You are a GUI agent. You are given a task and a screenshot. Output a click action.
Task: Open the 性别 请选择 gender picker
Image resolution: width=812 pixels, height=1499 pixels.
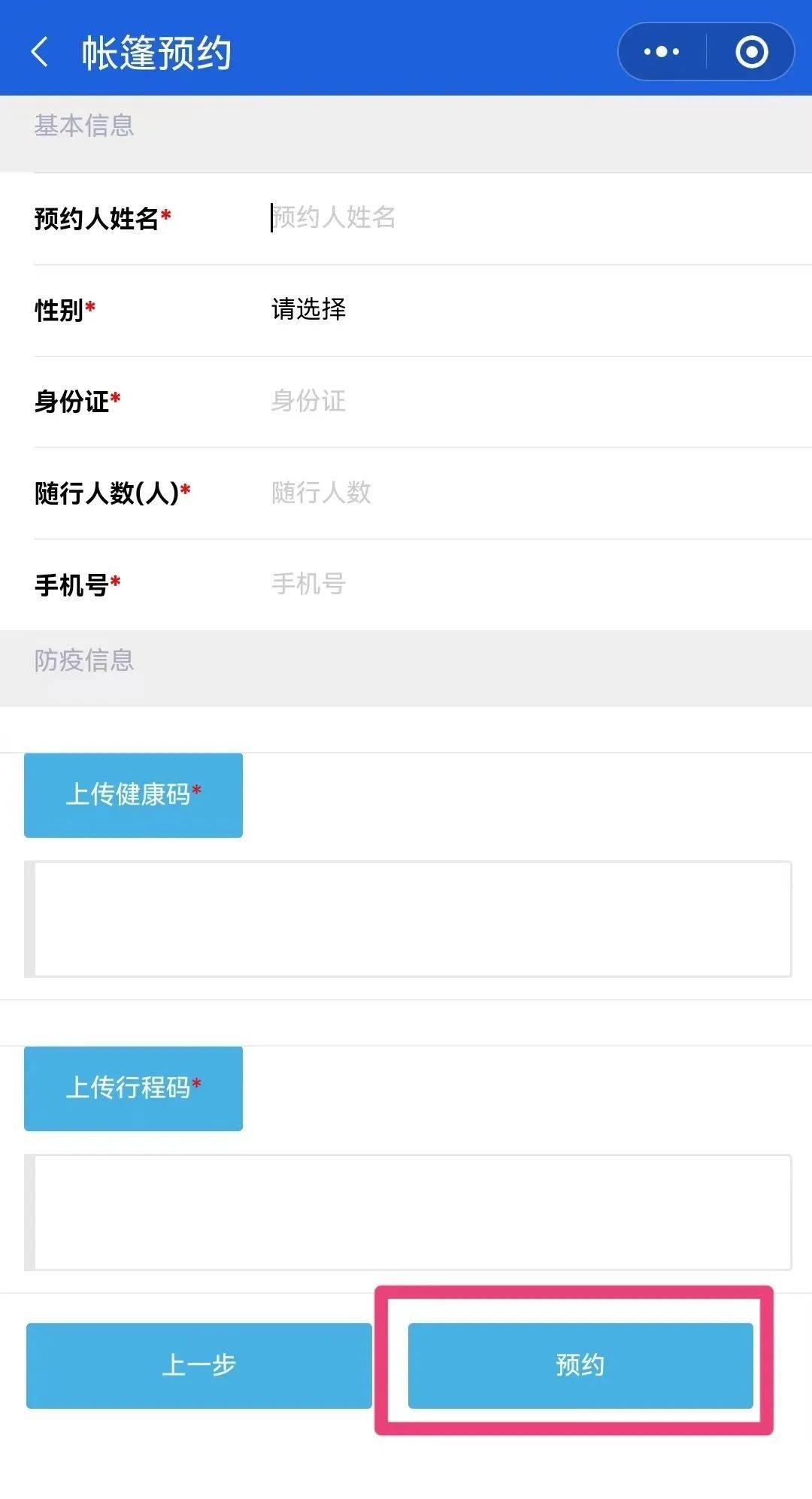[309, 309]
